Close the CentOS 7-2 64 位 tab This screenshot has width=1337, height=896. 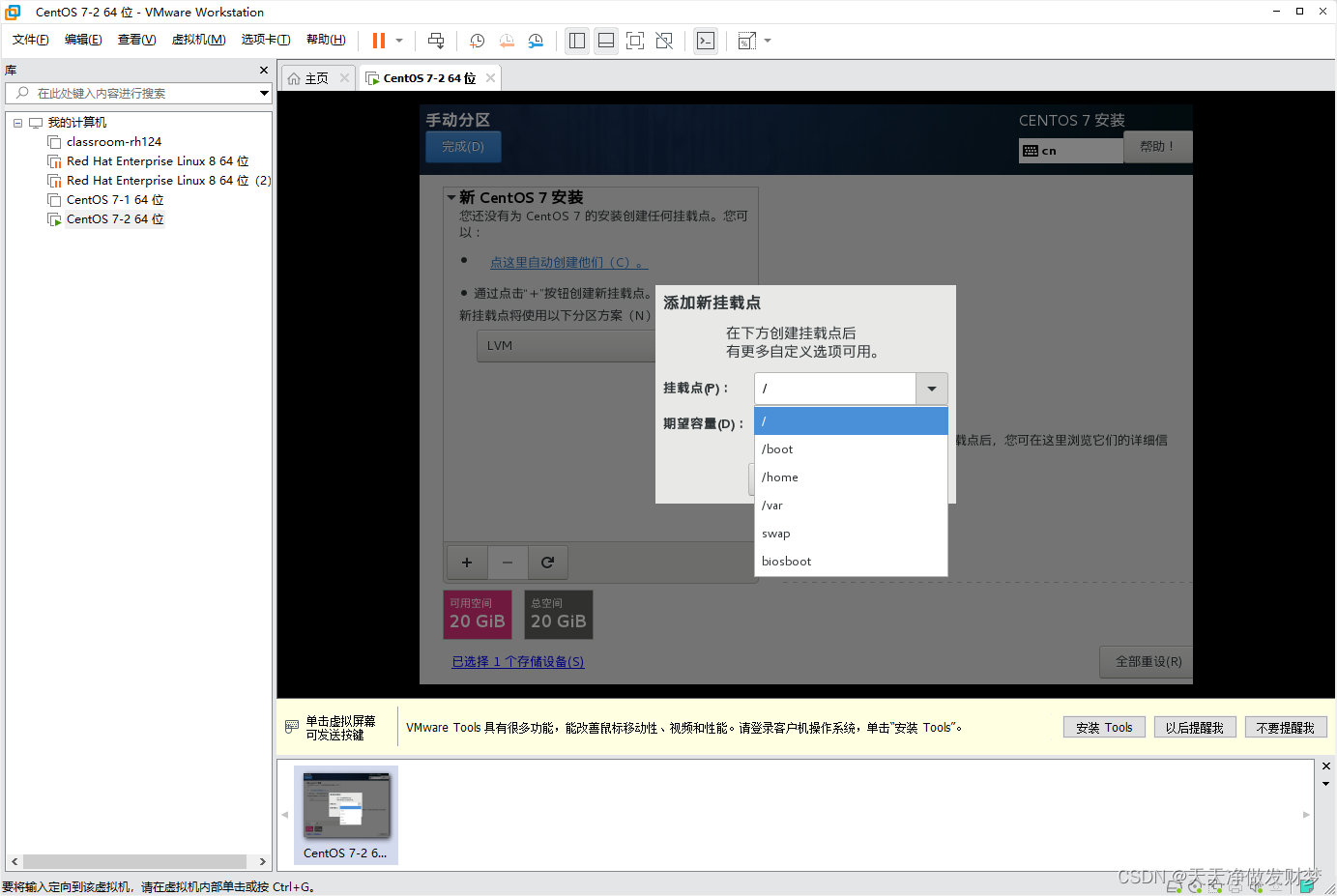coord(491,78)
